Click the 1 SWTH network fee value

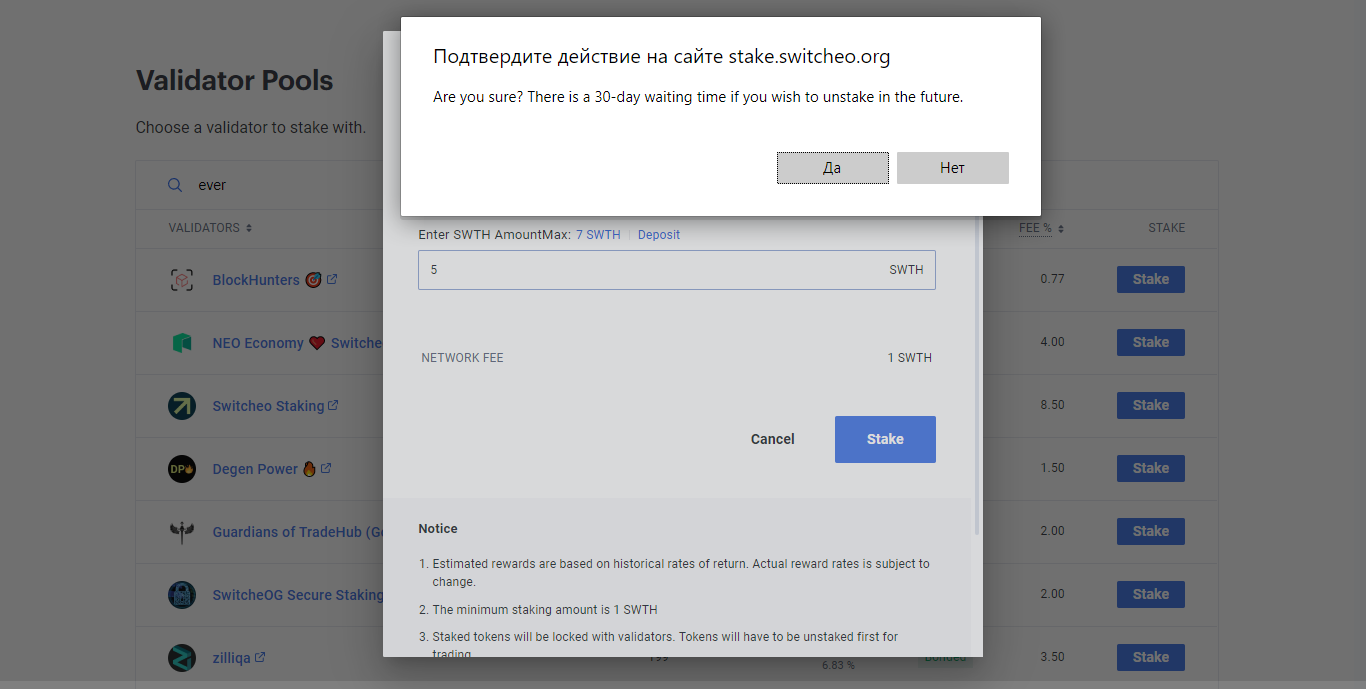coord(909,358)
